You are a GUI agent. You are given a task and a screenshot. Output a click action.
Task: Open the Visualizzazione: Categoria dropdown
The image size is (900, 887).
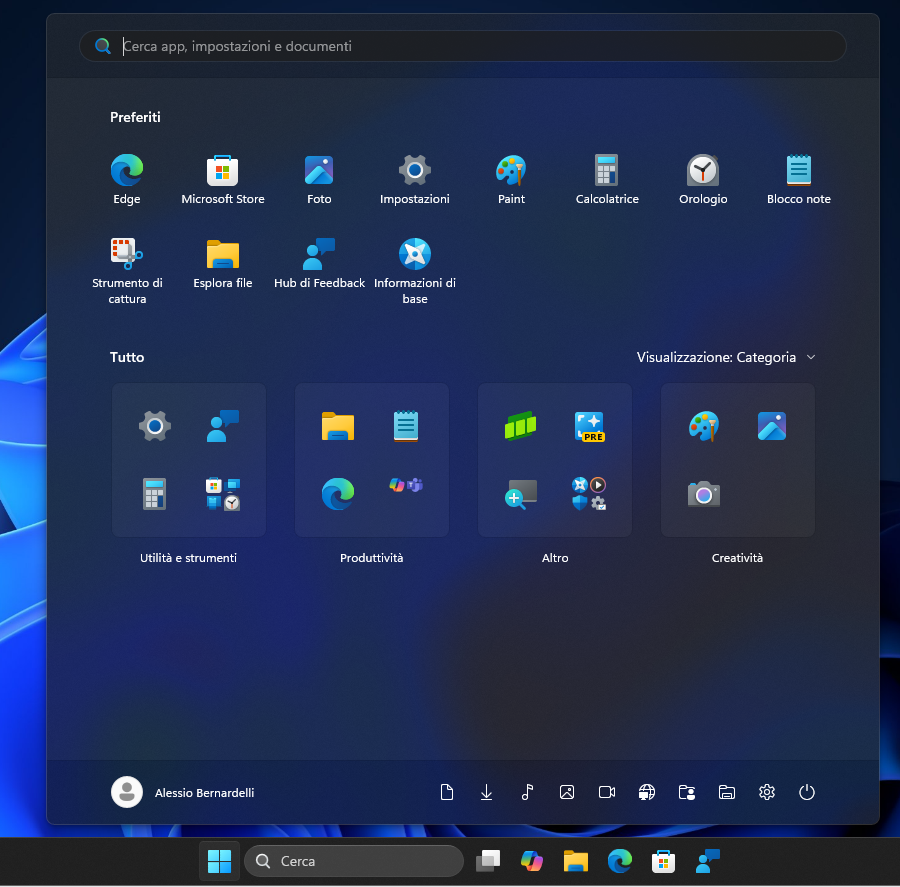[x=727, y=357]
